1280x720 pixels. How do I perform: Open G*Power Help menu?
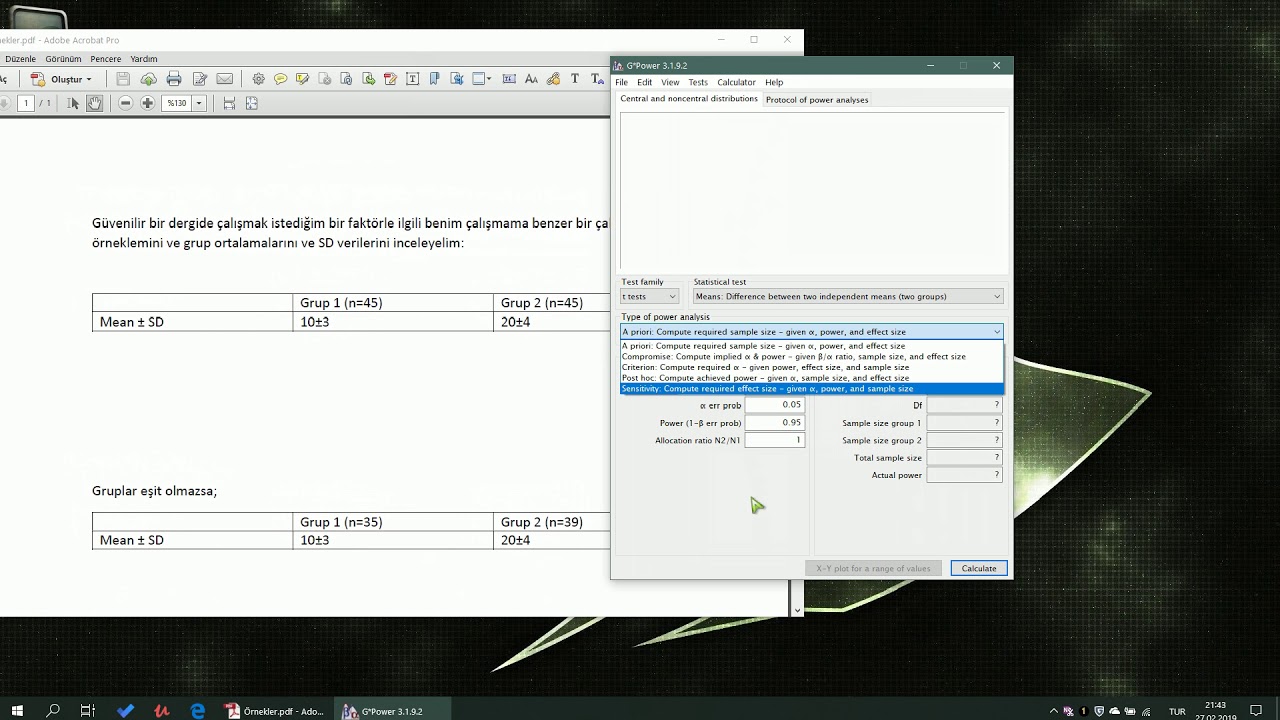[x=774, y=82]
